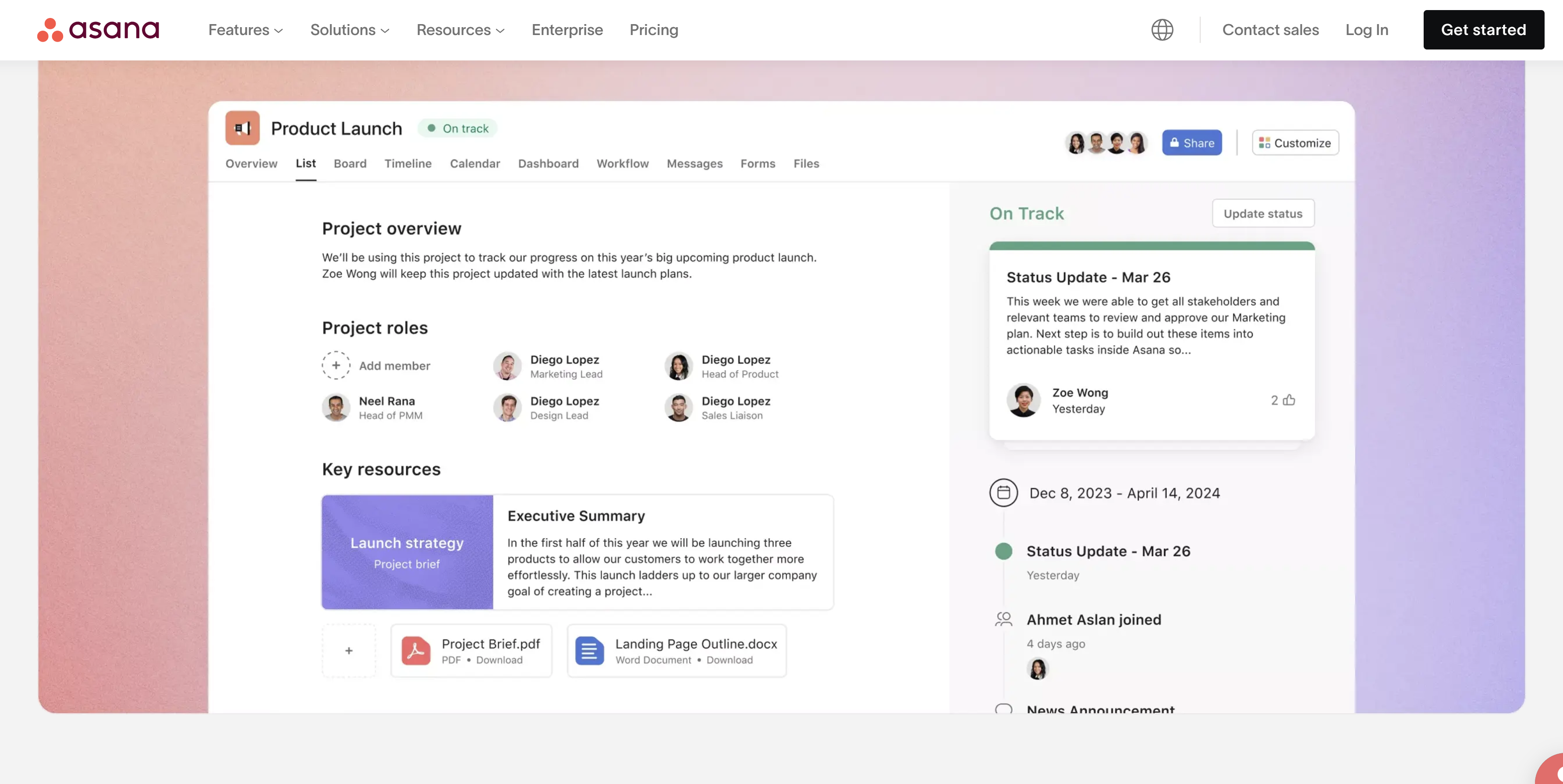
Task: Click the thumbs-up like icon
Action: point(1289,399)
